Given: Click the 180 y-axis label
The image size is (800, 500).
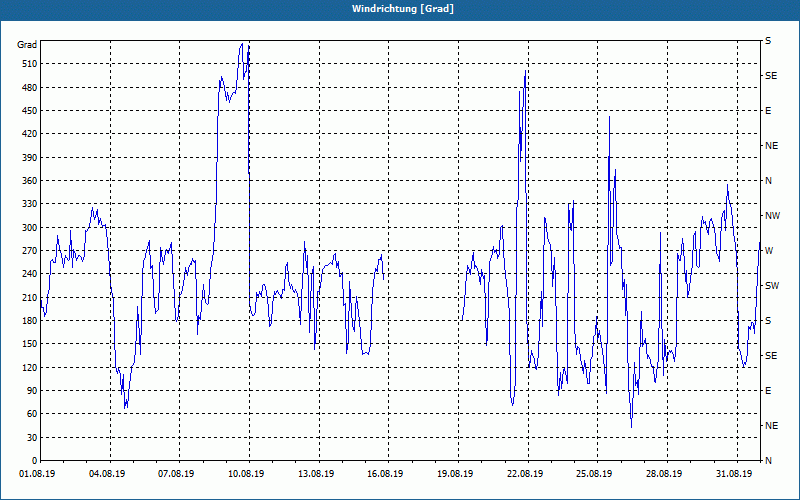Looking at the screenshot, I should (x=30, y=321).
